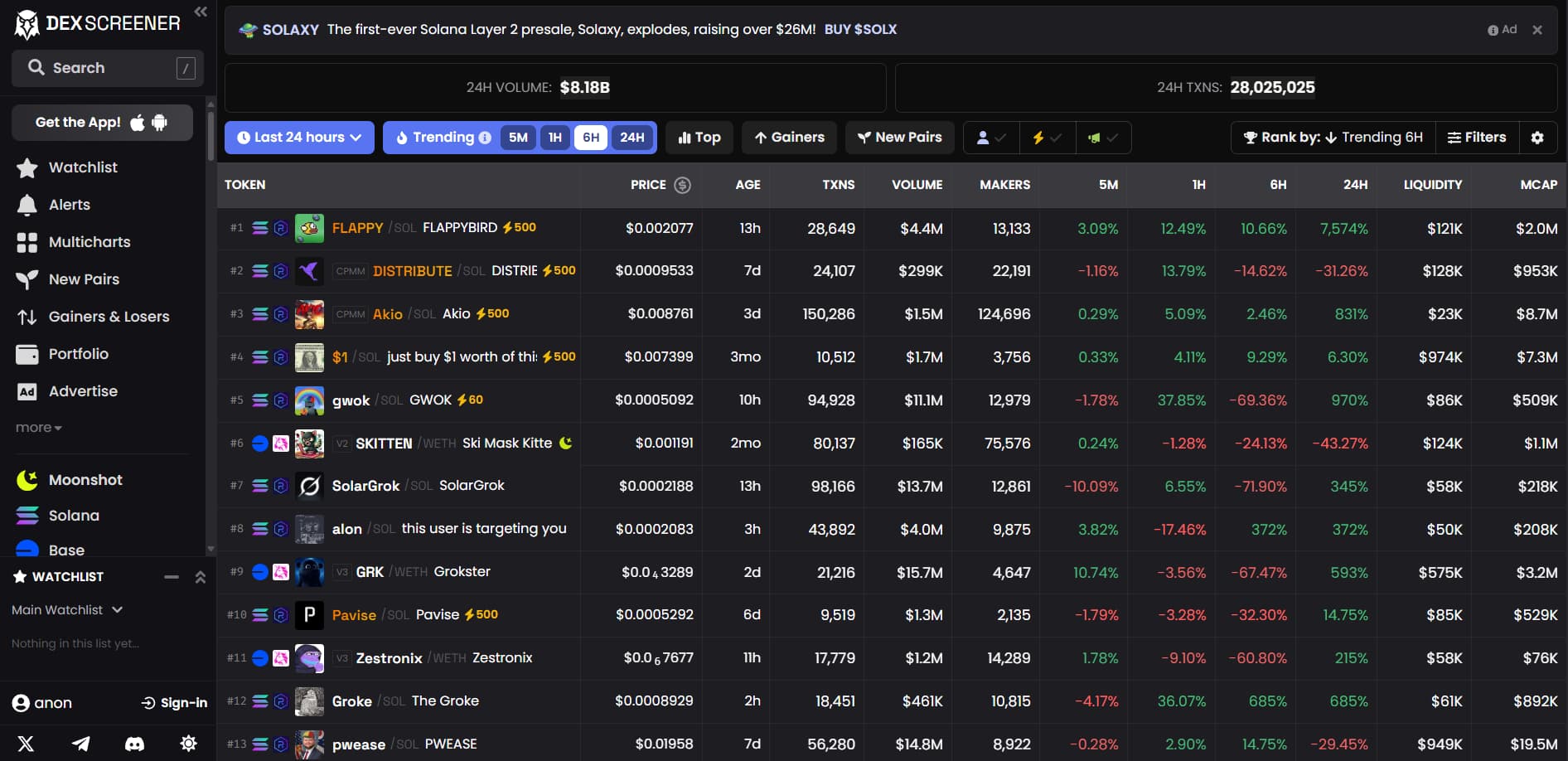Click the Trending info icon
This screenshot has width=1568, height=761.
pos(485,138)
